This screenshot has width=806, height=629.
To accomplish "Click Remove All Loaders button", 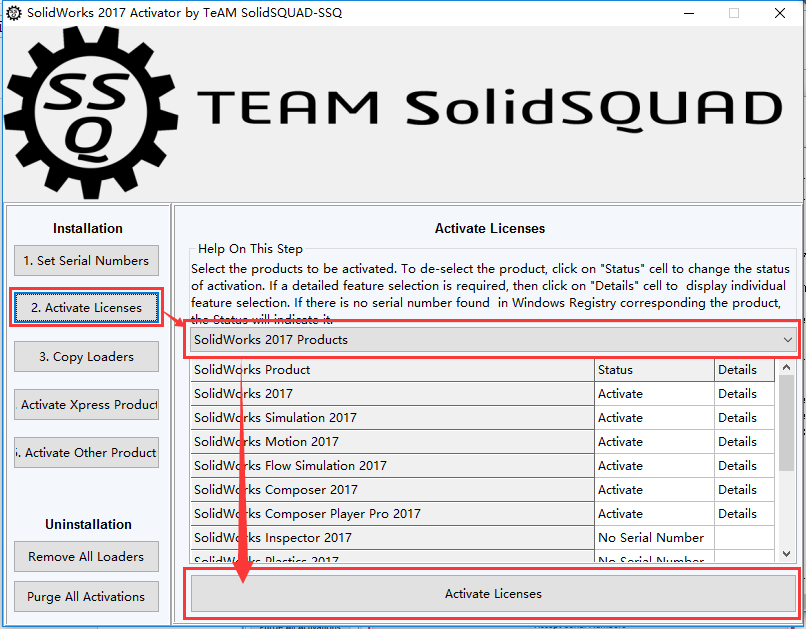I will click(x=86, y=557).
